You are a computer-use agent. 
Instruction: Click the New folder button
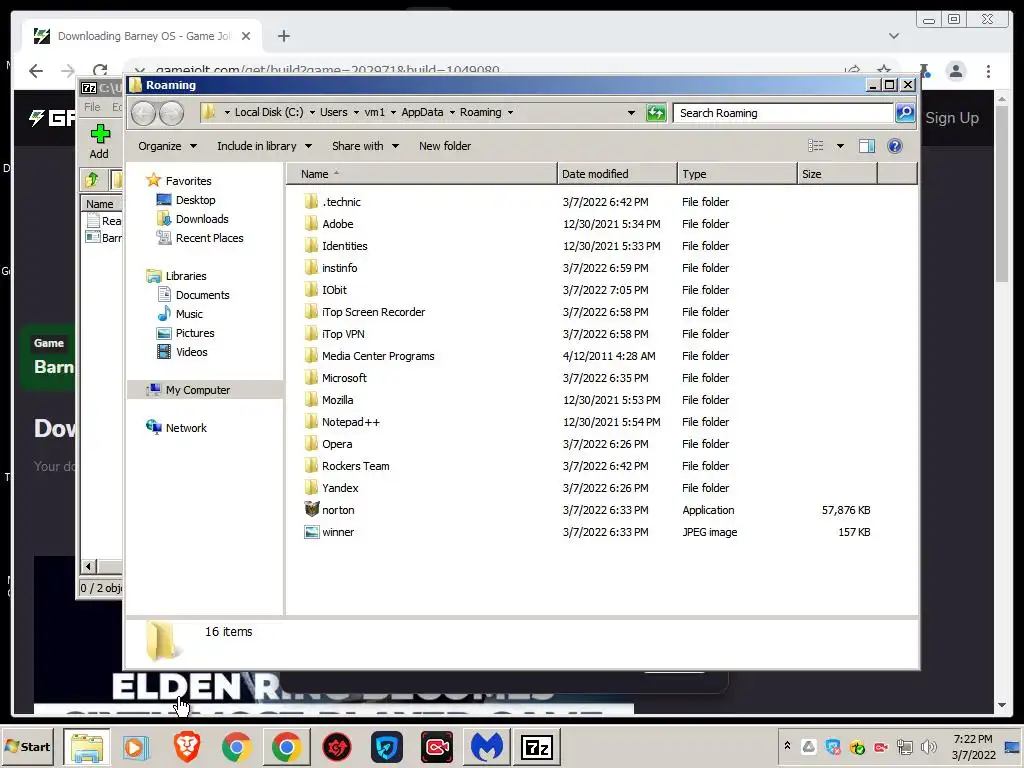[445, 146]
